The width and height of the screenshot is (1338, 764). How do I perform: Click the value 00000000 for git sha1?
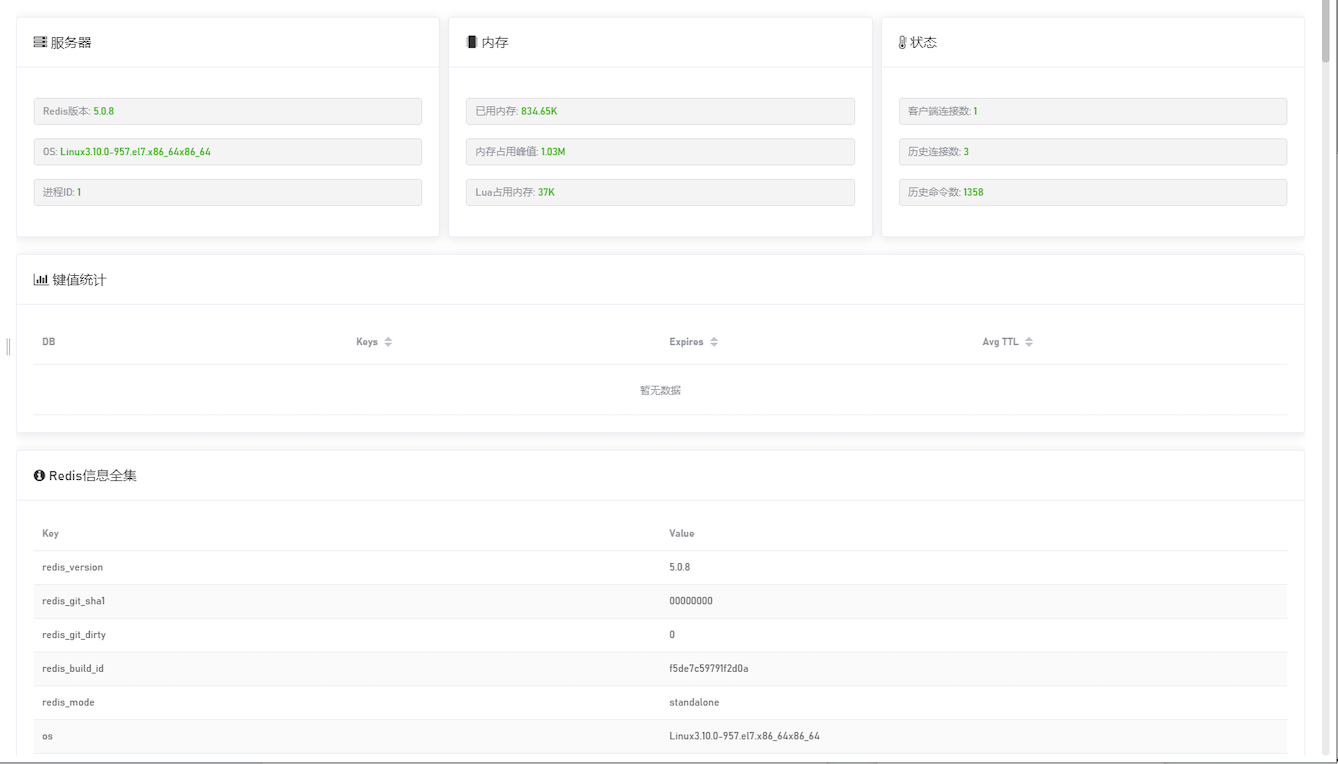coord(691,602)
